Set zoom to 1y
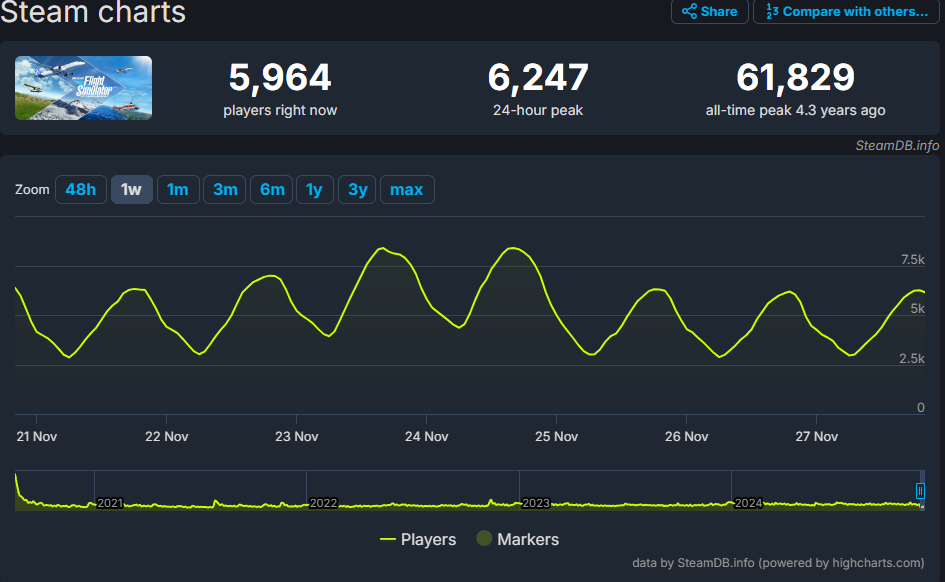The width and height of the screenshot is (945, 582). 315,190
